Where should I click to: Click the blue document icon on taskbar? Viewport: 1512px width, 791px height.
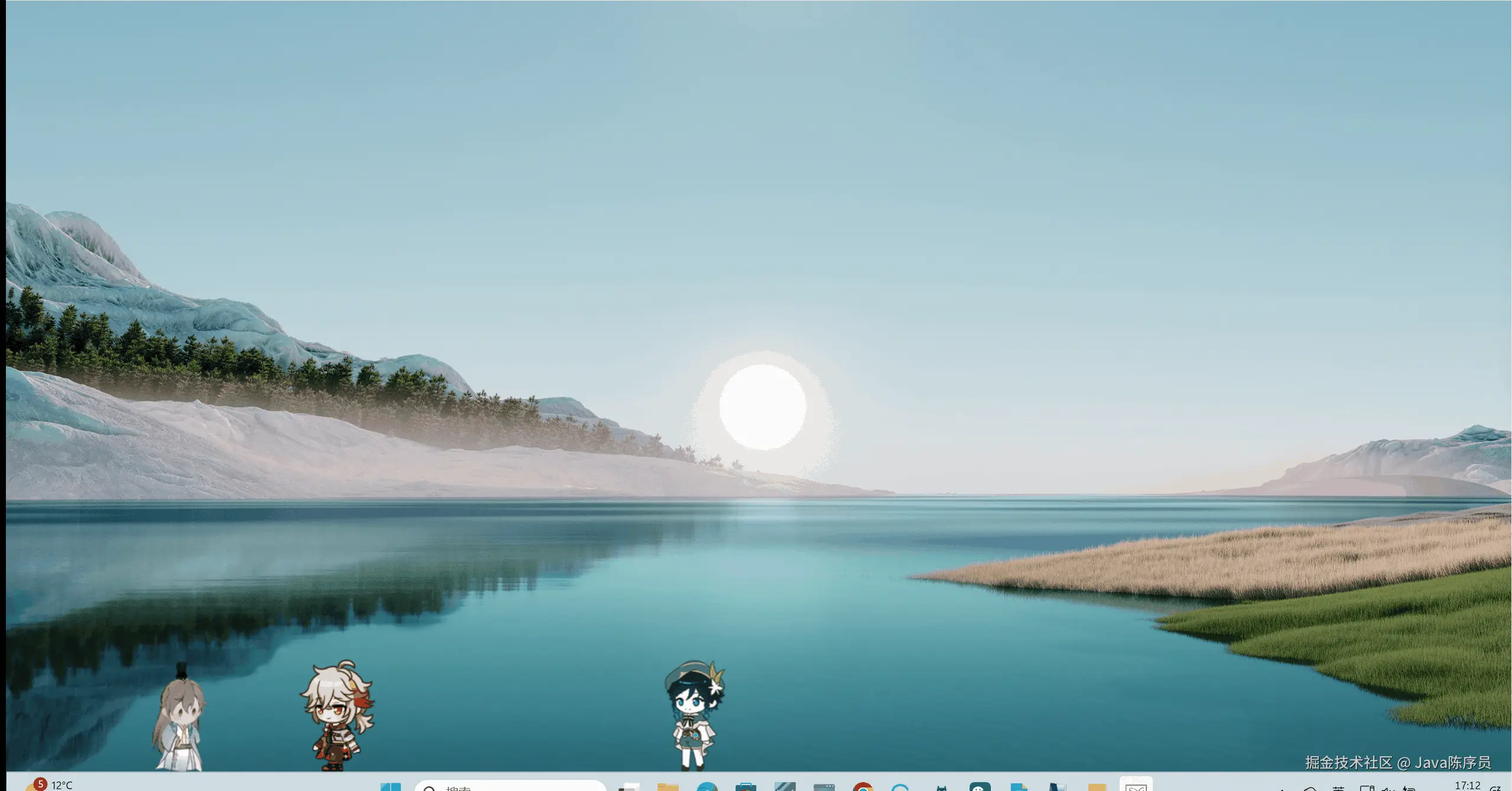[1019, 787]
